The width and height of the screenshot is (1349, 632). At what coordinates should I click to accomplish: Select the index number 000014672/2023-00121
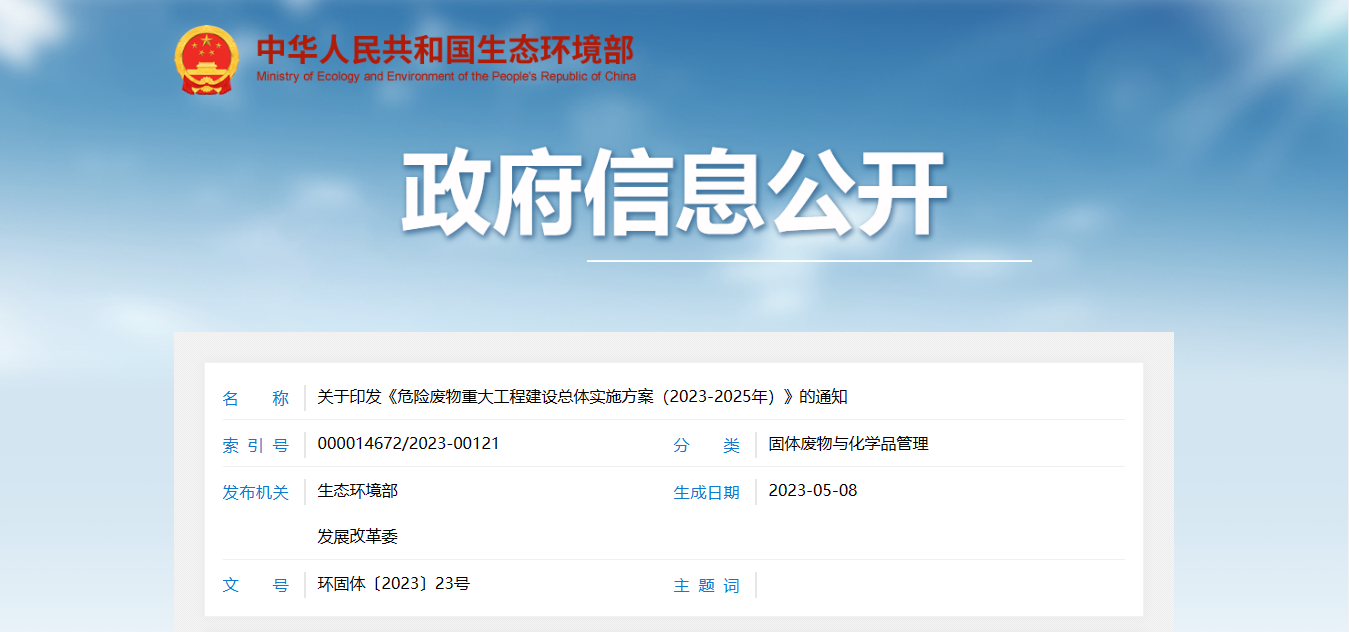[x=408, y=444]
